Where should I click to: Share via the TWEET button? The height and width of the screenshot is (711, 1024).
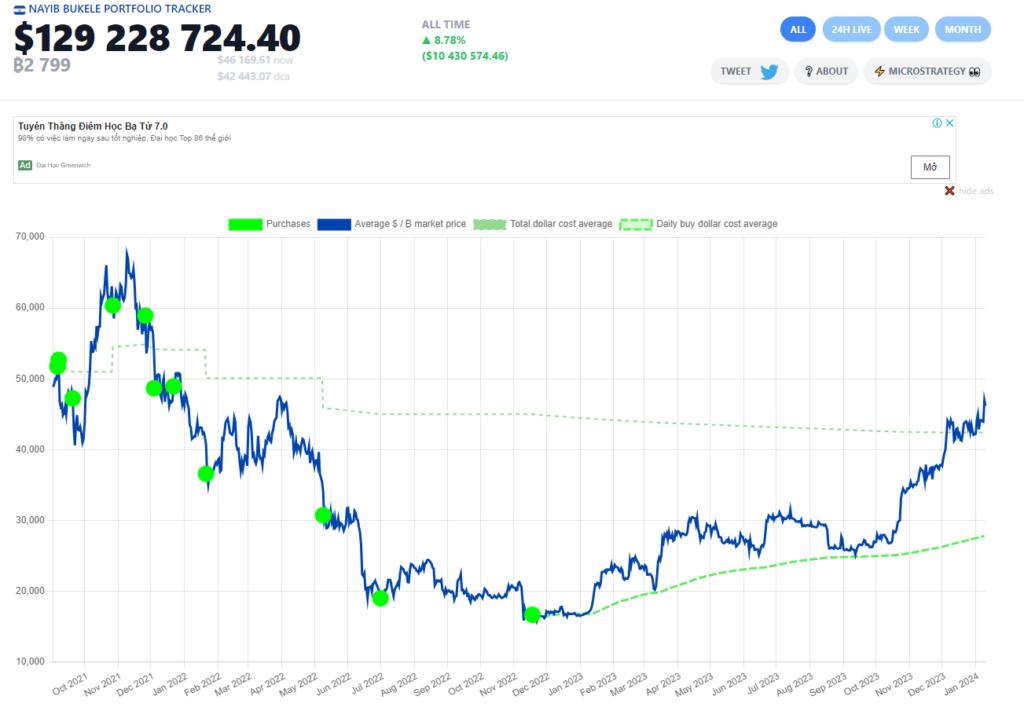coord(749,71)
